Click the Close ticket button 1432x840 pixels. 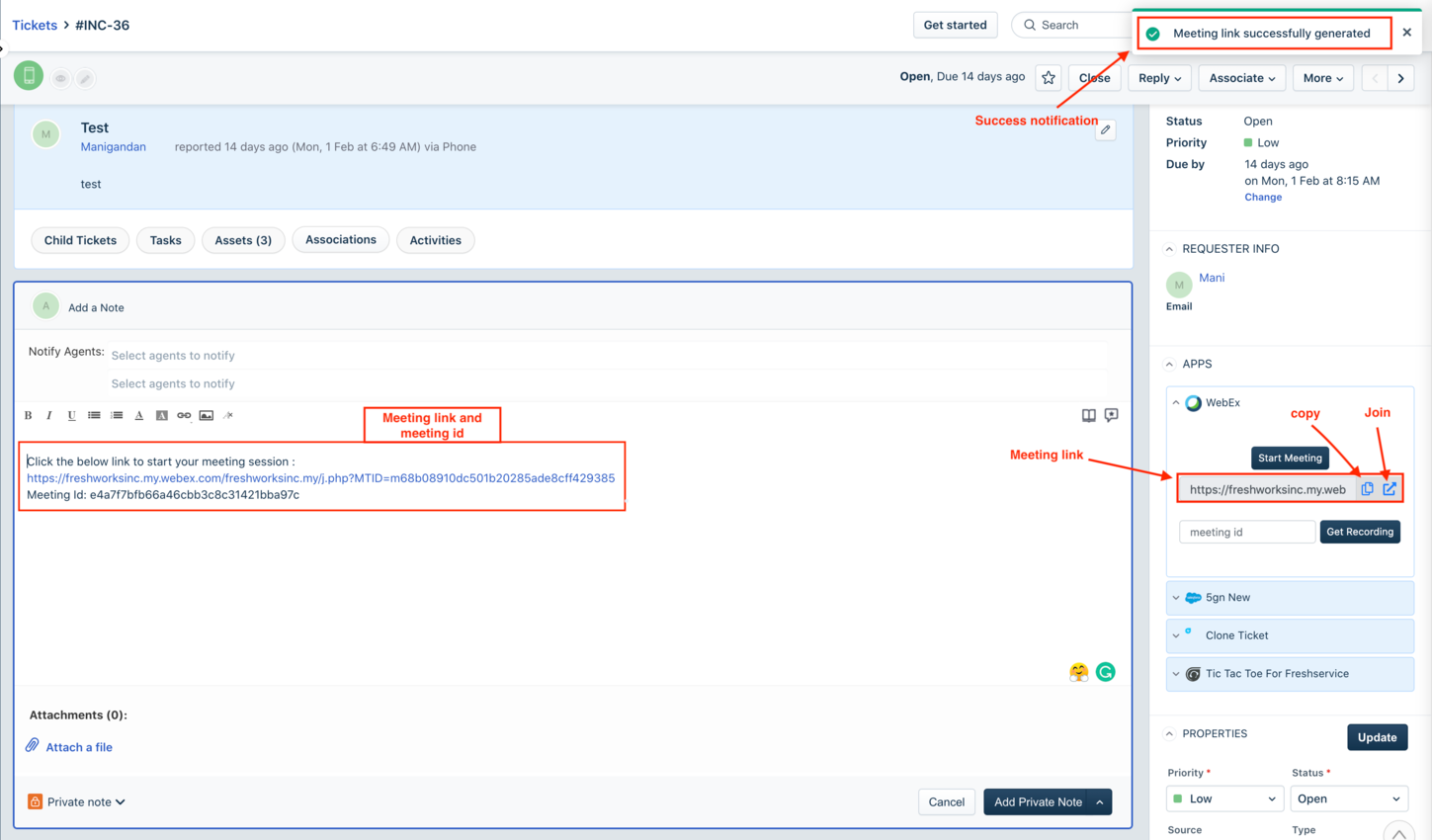click(1094, 78)
